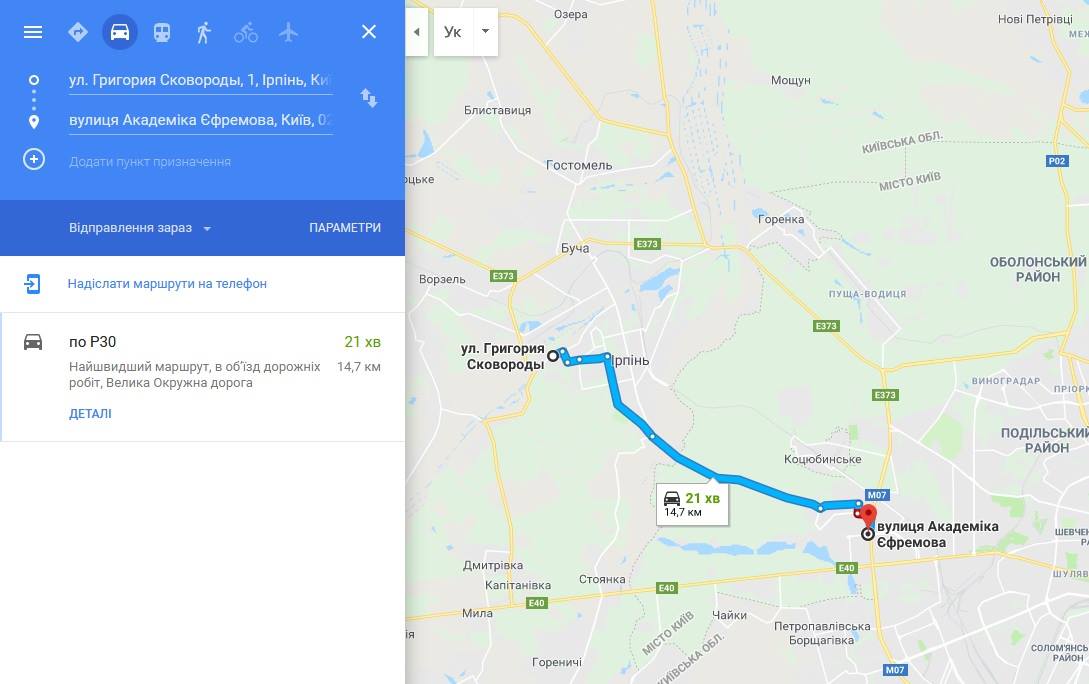Add destination plus icon
Image resolution: width=1089 pixels, height=684 pixels.
(x=34, y=160)
